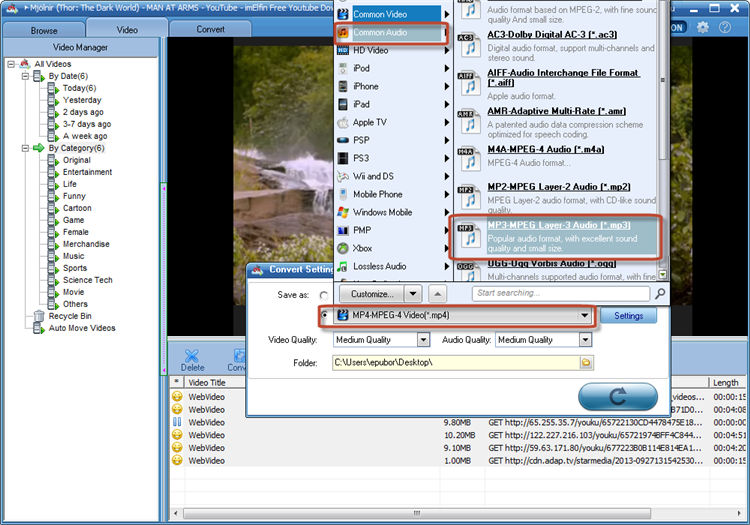Choose M4A-MPEG-4 Audio format link

click(x=546, y=149)
